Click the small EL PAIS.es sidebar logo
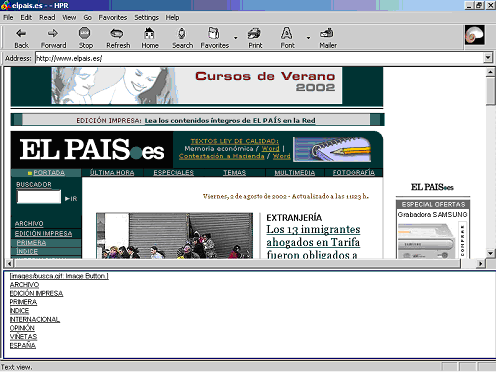This screenshot has height=372, width=496. [432, 187]
